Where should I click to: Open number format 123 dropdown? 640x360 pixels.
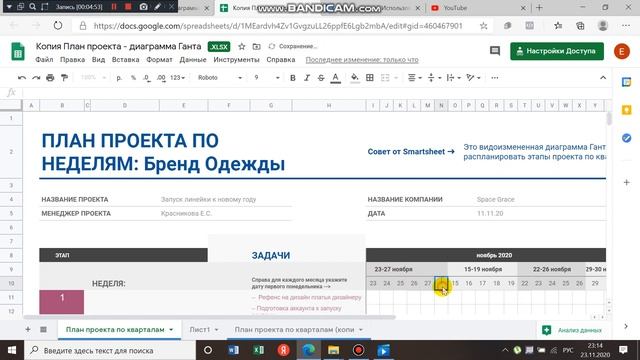pyautogui.click(x=178, y=78)
